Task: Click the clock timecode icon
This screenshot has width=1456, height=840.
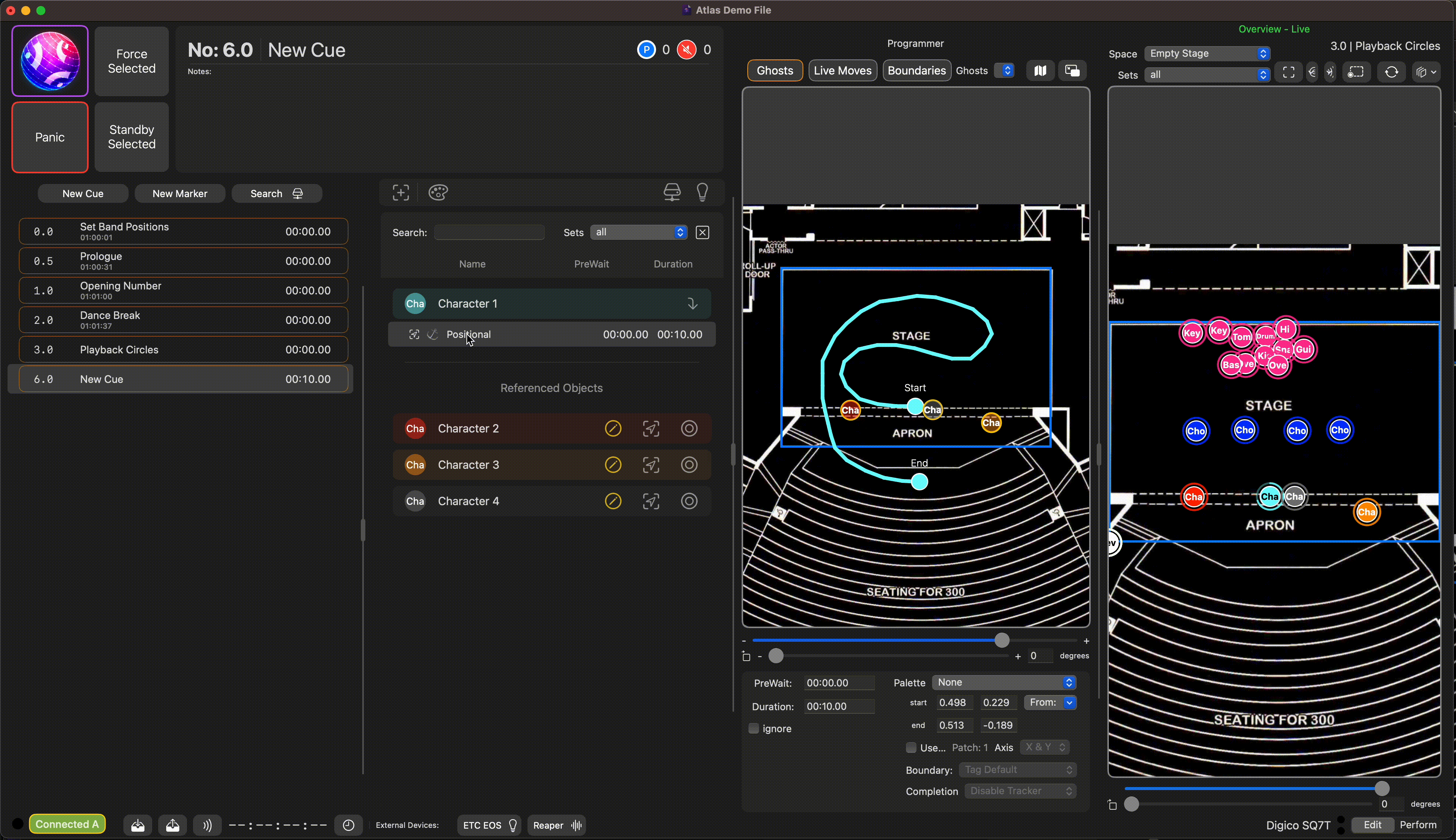Action: (349, 825)
